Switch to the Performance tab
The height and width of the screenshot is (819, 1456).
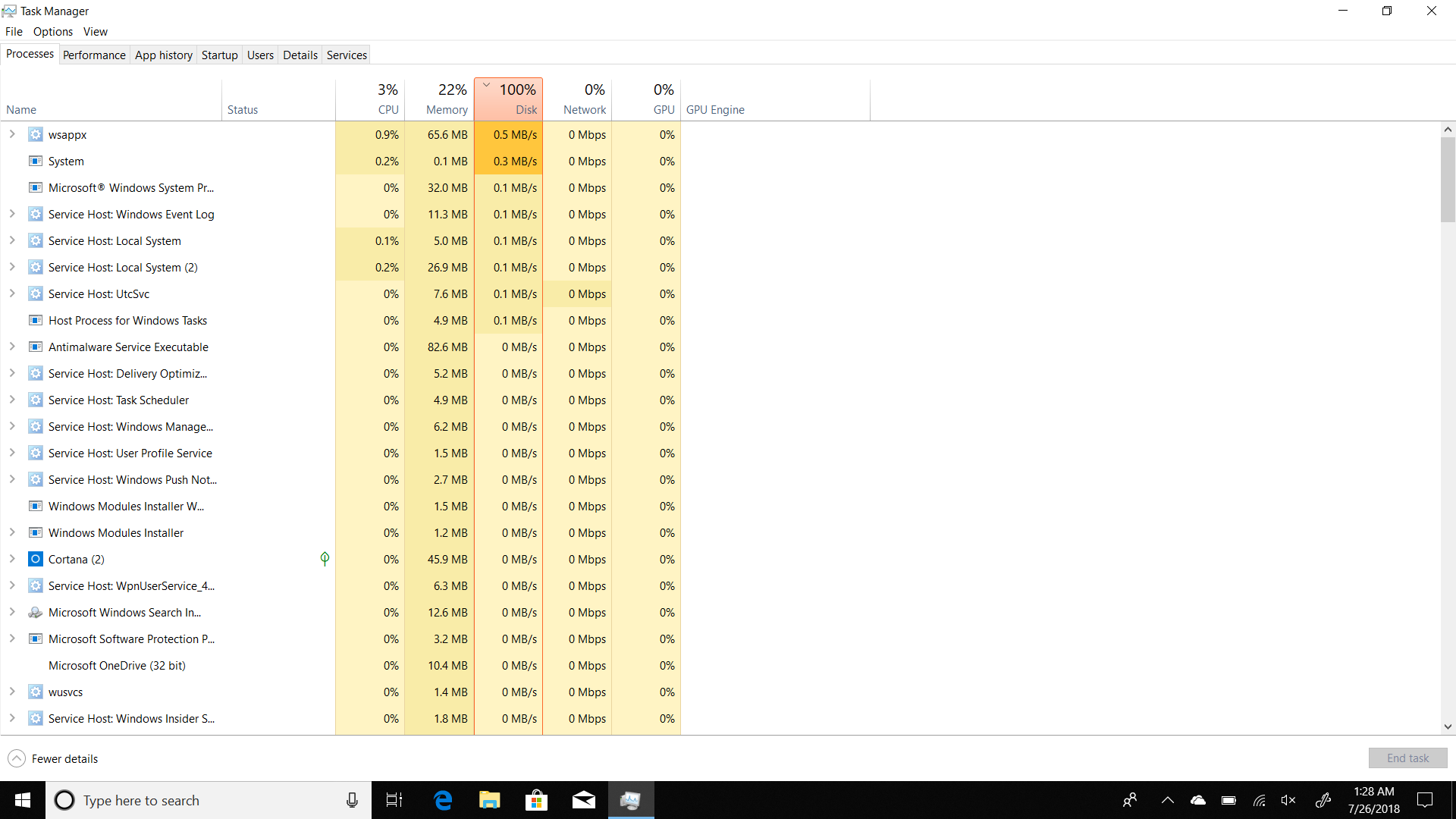94,55
